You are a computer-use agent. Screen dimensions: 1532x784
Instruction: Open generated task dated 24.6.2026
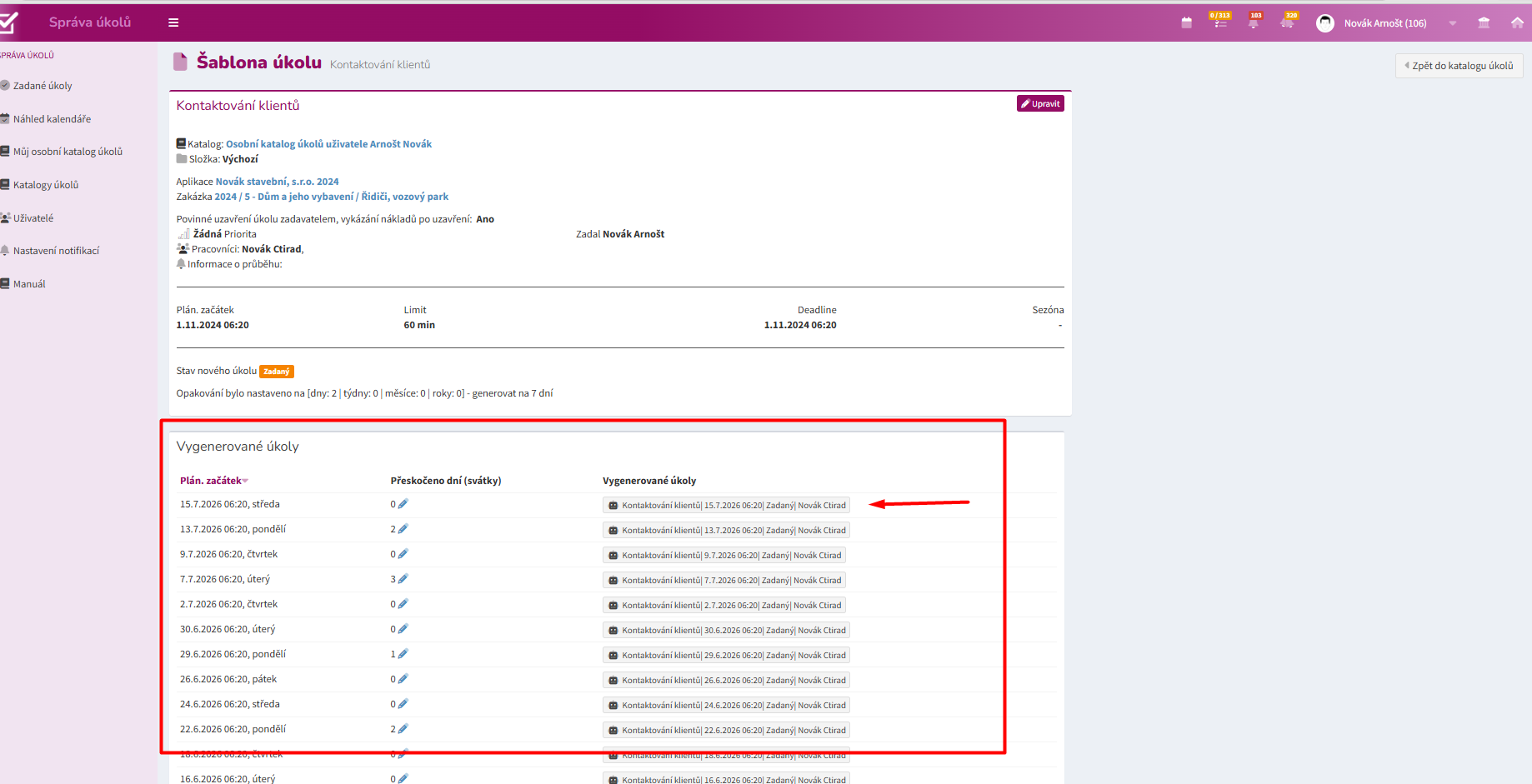pyautogui.click(x=726, y=705)
